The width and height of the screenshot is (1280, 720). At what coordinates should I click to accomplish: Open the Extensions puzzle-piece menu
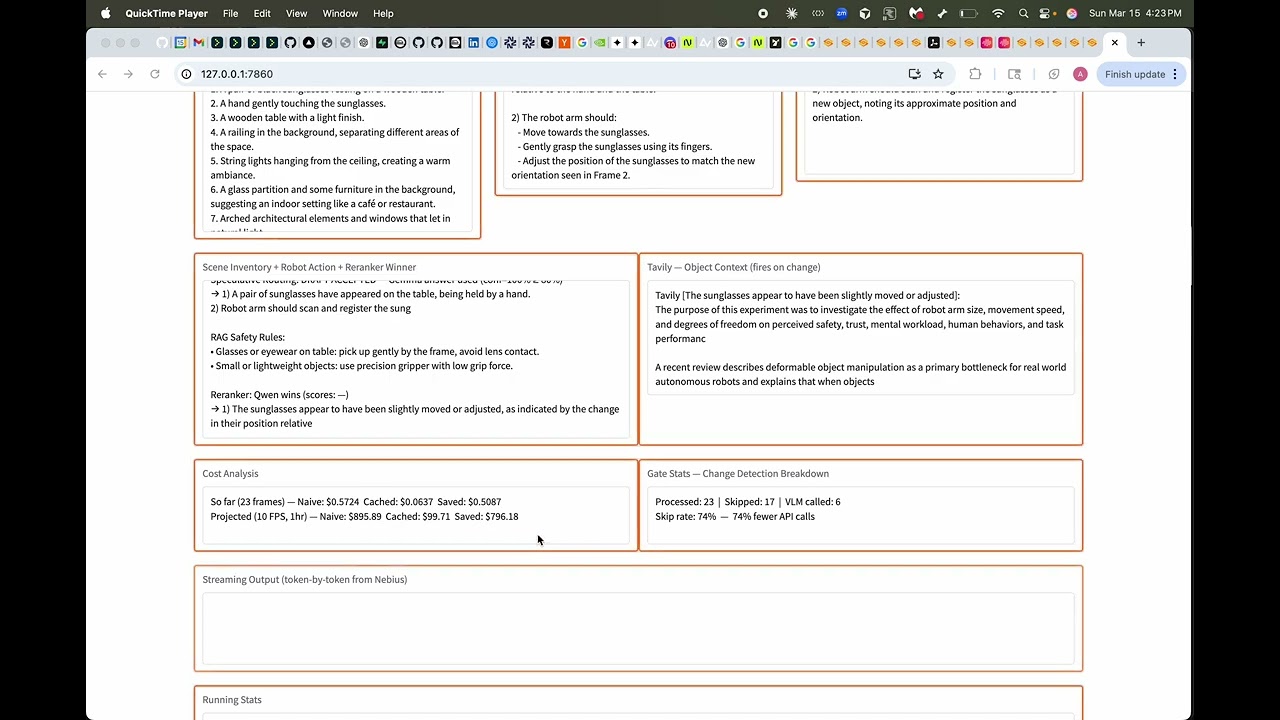coord(975,74)
